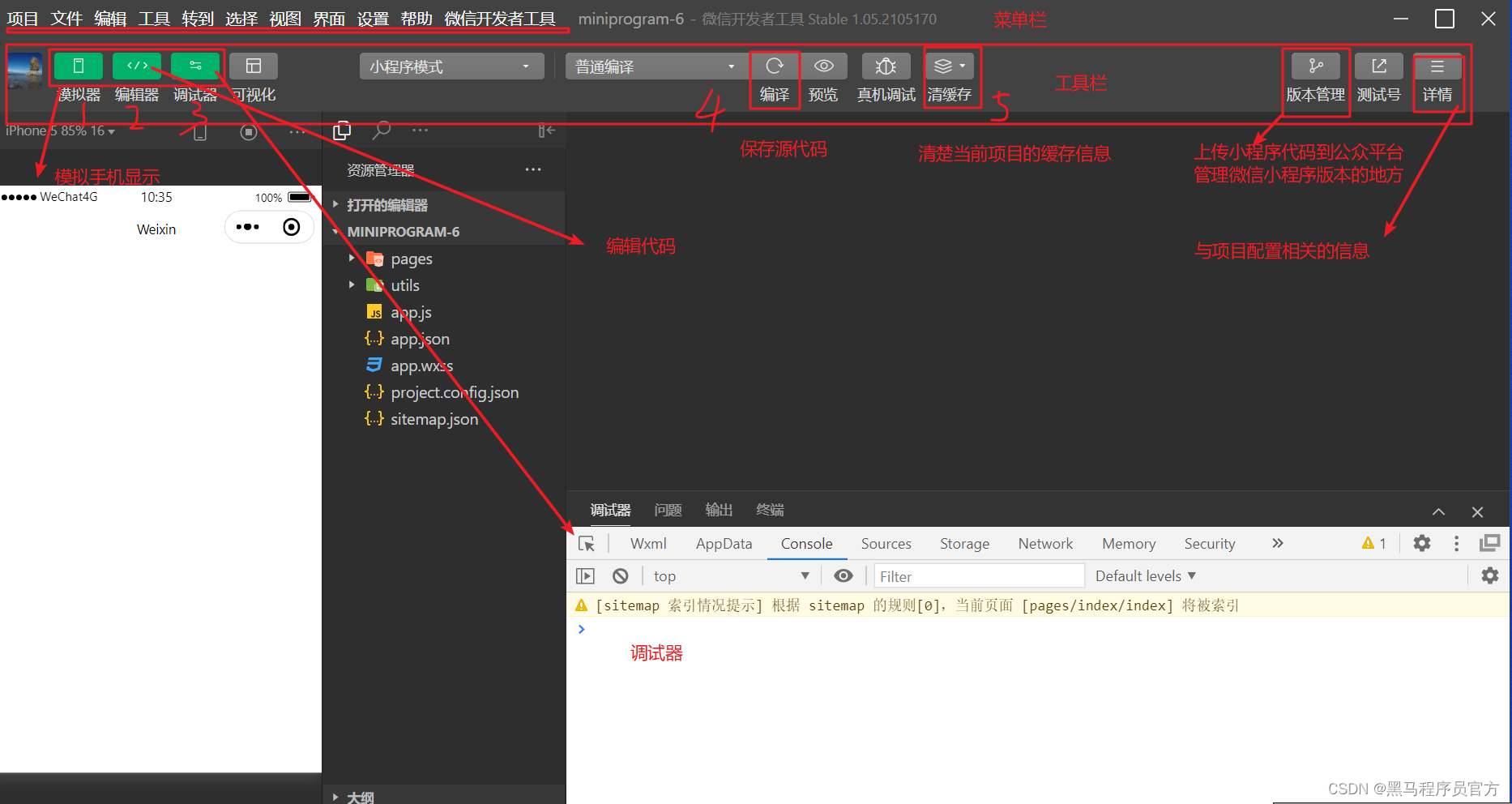Viewport: 1512px width, 804px height.
Task: Click the preview (预览) eye icon
Action: point(824,66)
